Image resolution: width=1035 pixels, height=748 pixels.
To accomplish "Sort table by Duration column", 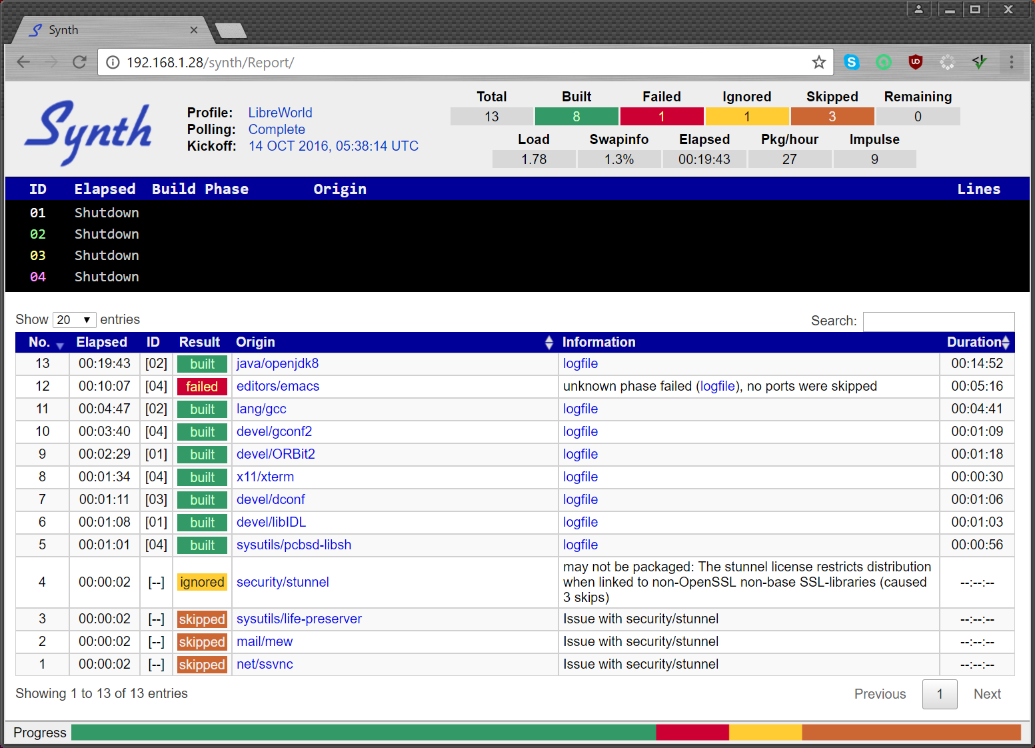I will pos(978,342).
